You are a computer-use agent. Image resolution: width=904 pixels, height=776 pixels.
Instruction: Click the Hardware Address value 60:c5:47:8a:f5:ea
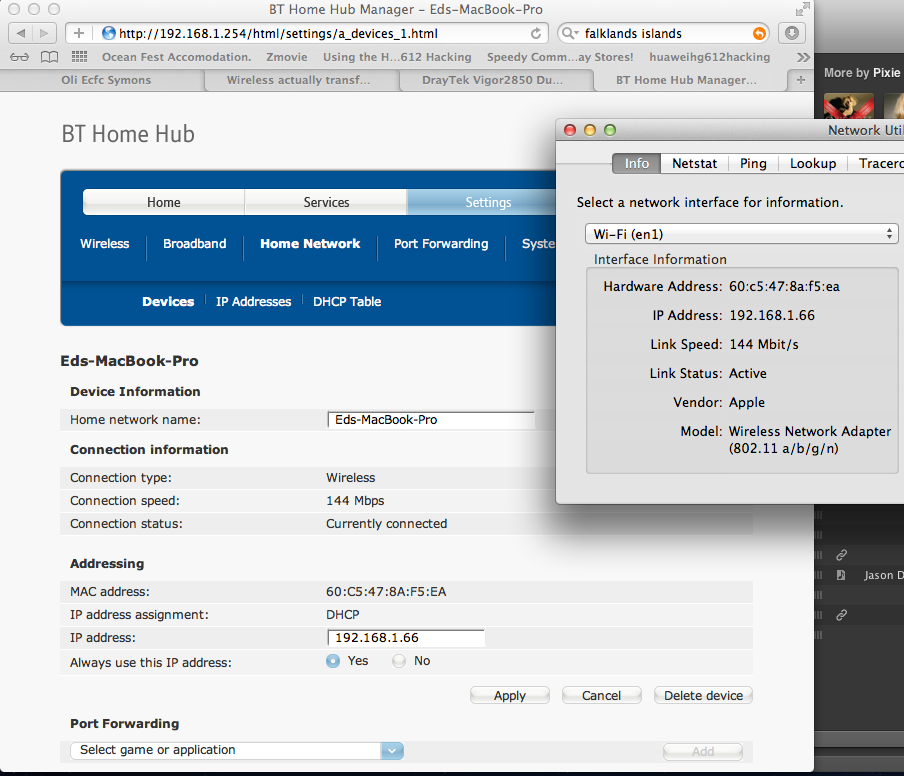pos(784,287)
